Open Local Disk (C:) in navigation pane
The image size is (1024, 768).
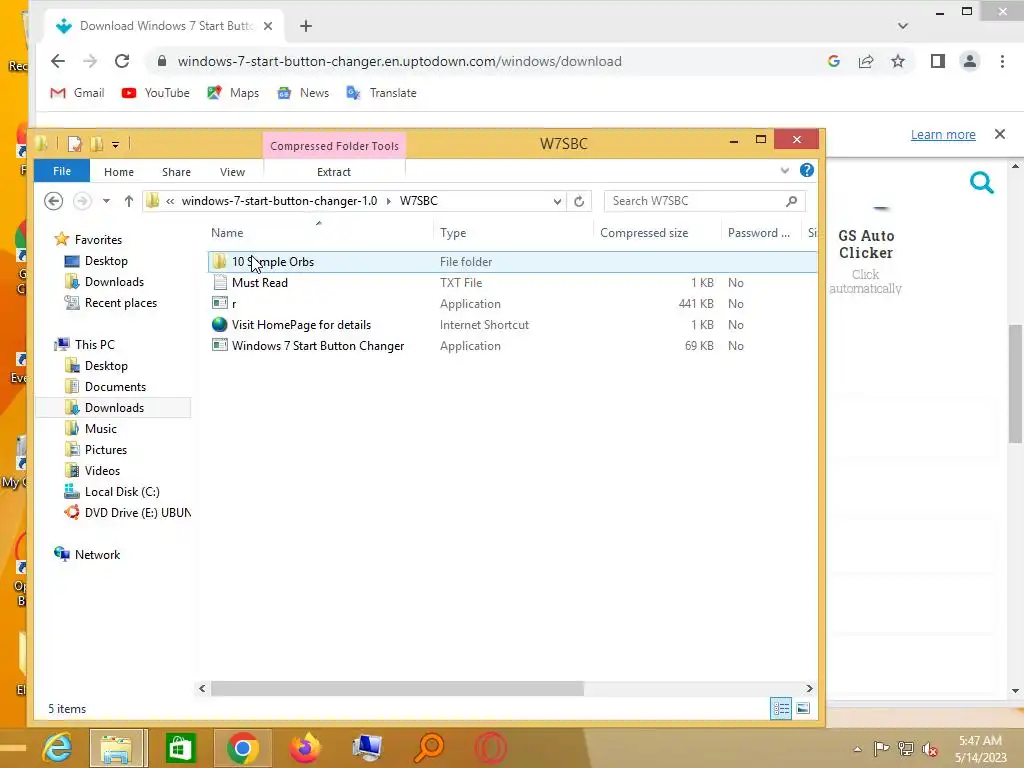(x=122, y=492)
